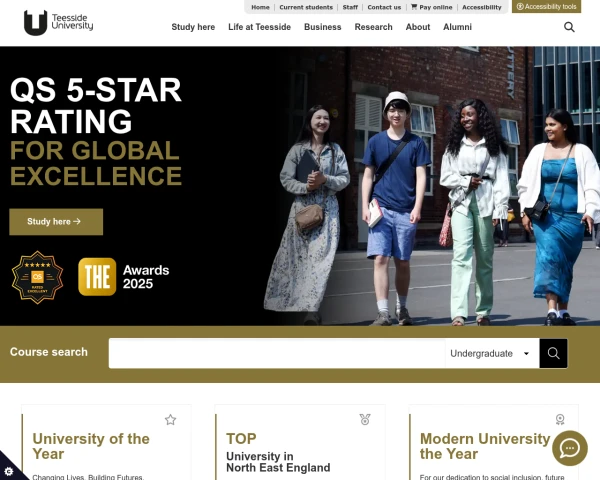Click the Home utility link
This screenshot has height=480, width=600.
point(260,7)
